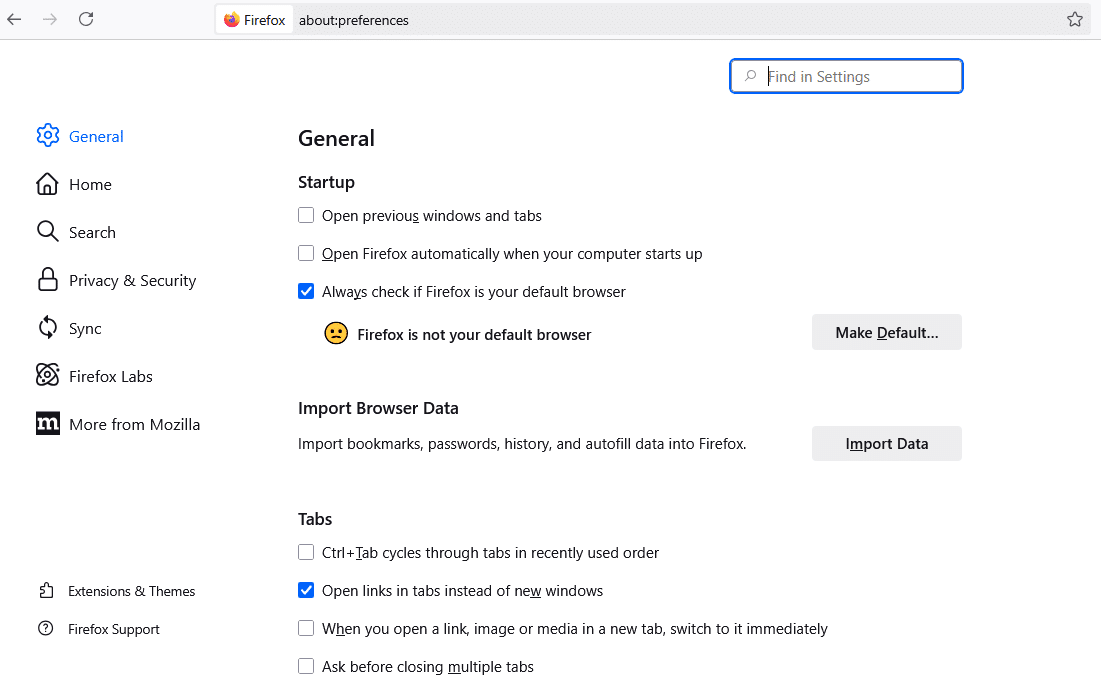Open Firefox Labs via the atom icon
This screenshot has width=1101, height=683.
point(47,375)
